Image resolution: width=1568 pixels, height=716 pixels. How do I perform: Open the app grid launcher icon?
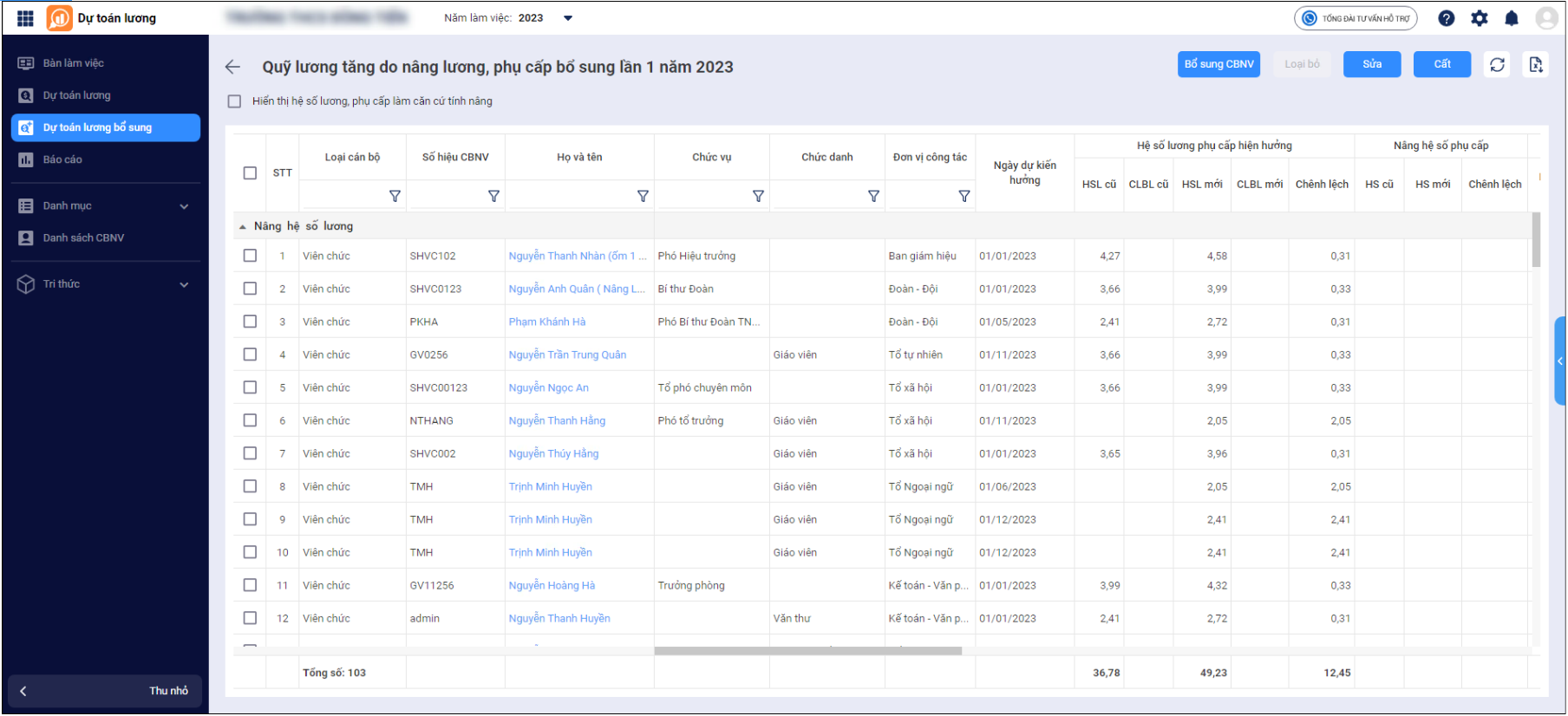point(25,18)
